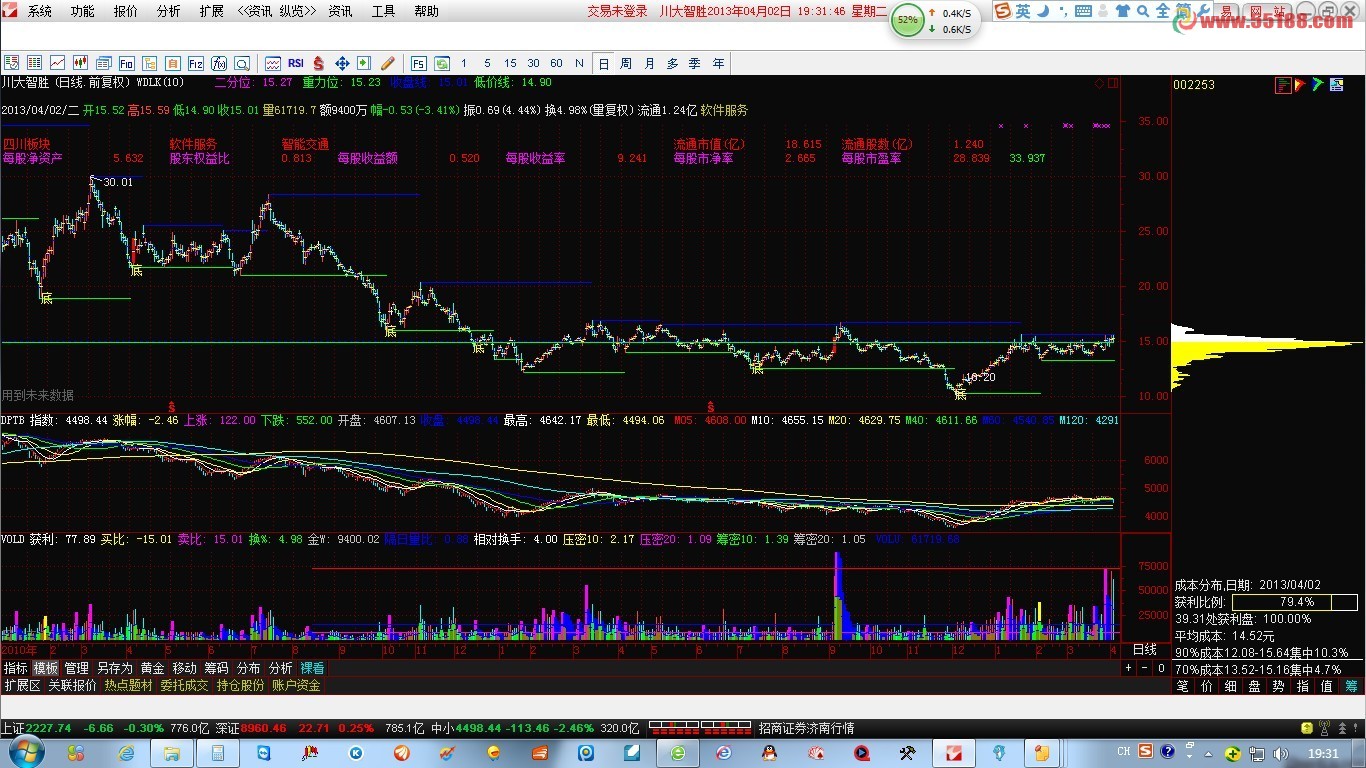Open the 工具 menu
Screen dimensions: 1366x768
point(383,11)
